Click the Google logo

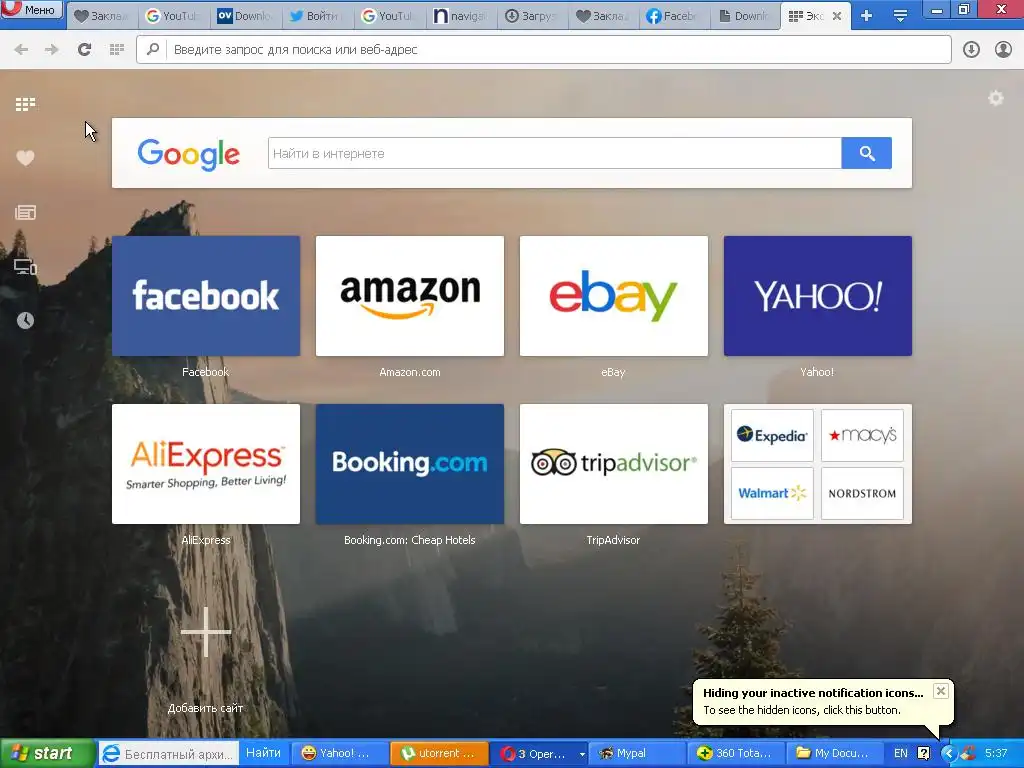coord(189,154)
